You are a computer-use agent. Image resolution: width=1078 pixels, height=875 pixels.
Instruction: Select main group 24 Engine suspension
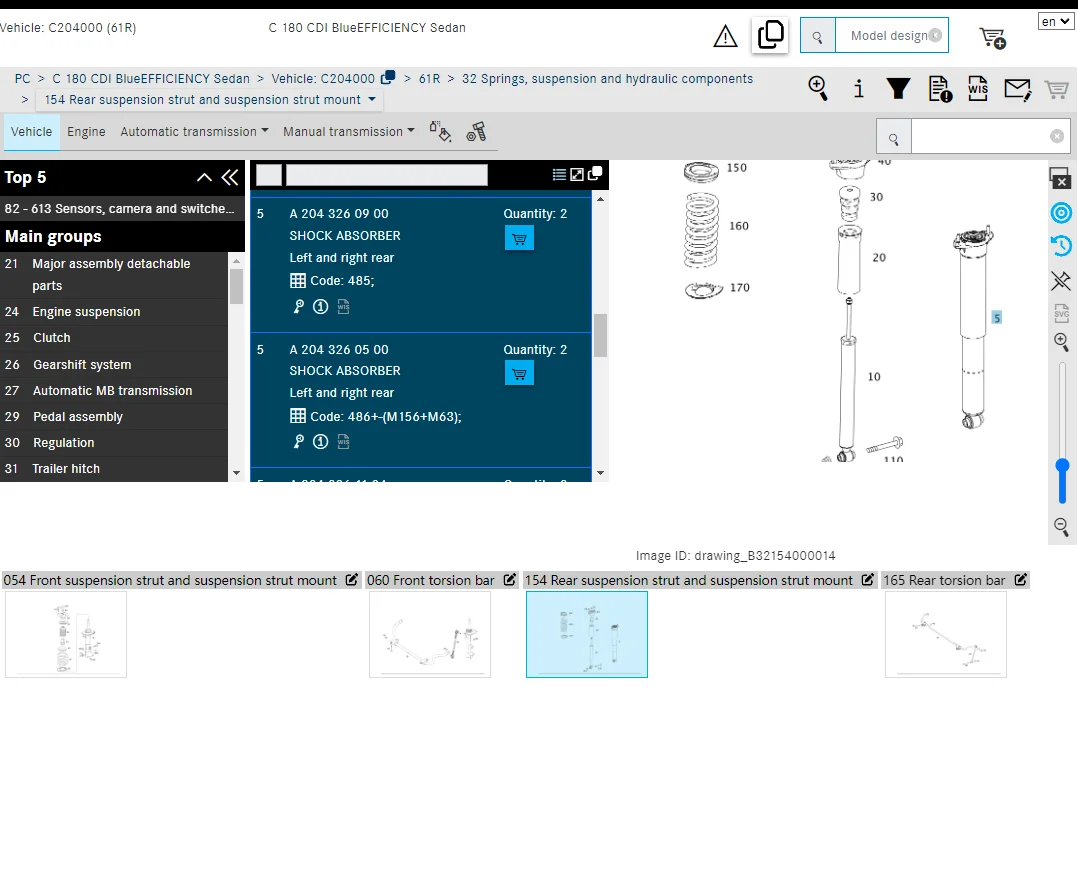tap(114, 311)
